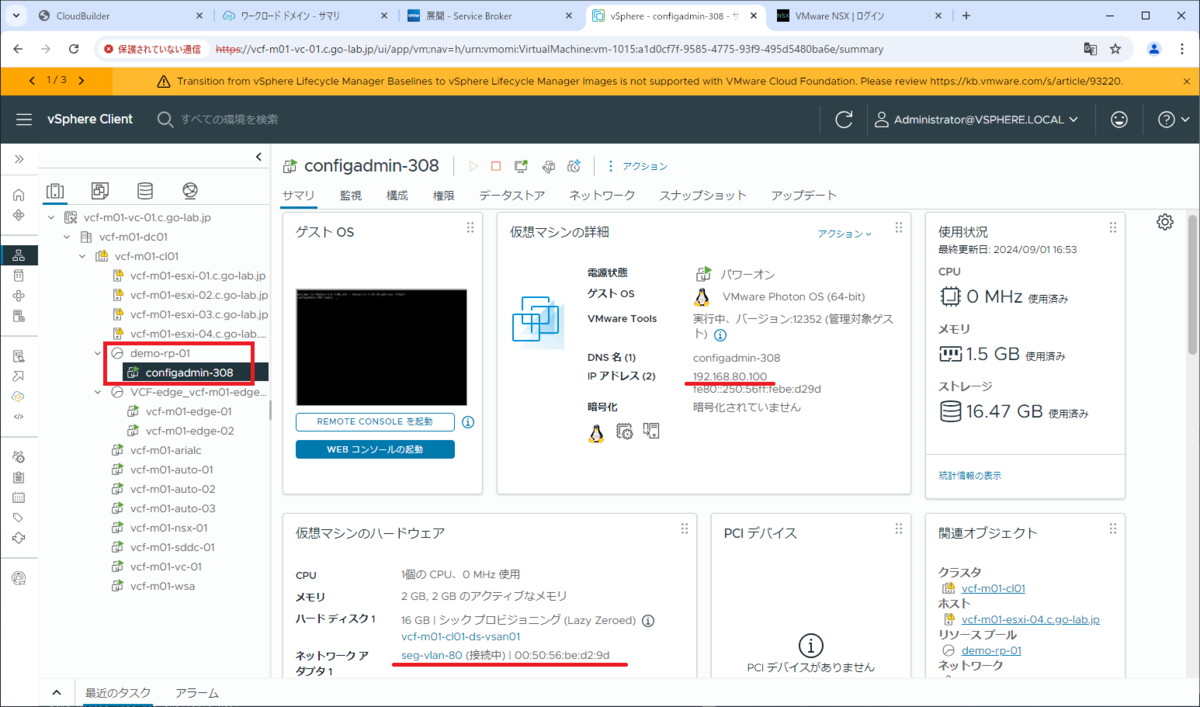Switch to the ネットワーク tab
Screen dimensions: 1200x707
click(x=602, y=195)
